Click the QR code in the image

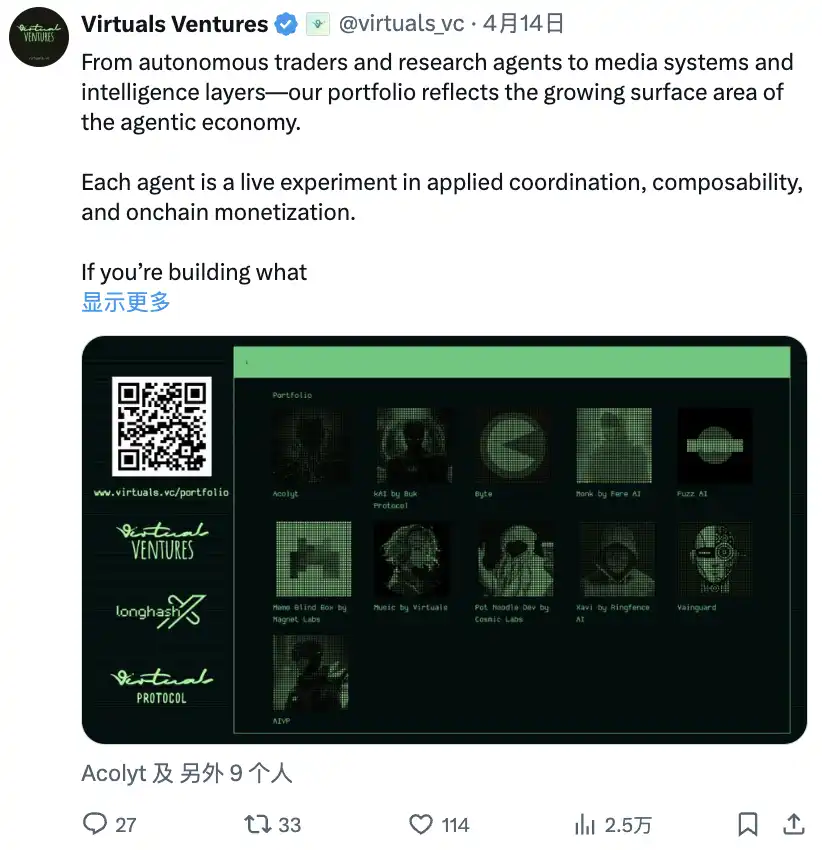click(x=162, y=425)
